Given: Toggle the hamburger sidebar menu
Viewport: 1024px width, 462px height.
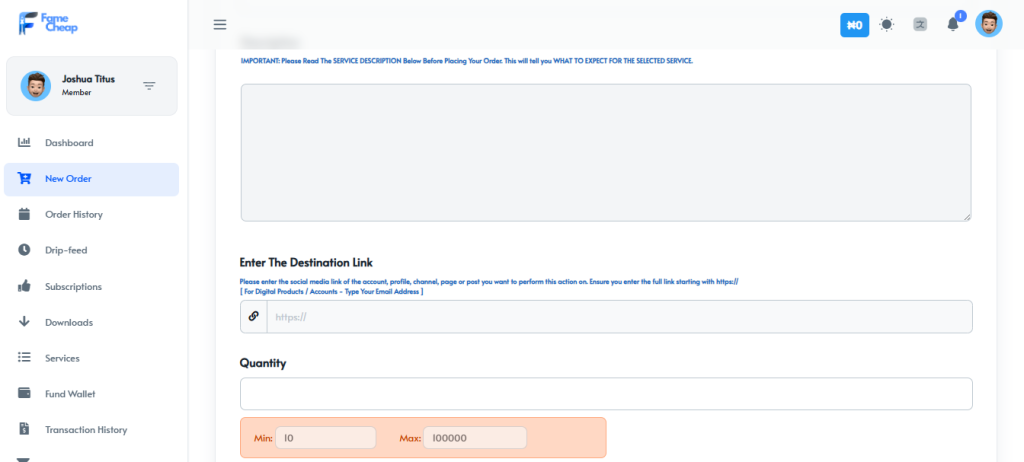Looking at the screenshot, I should click(220, 25).
